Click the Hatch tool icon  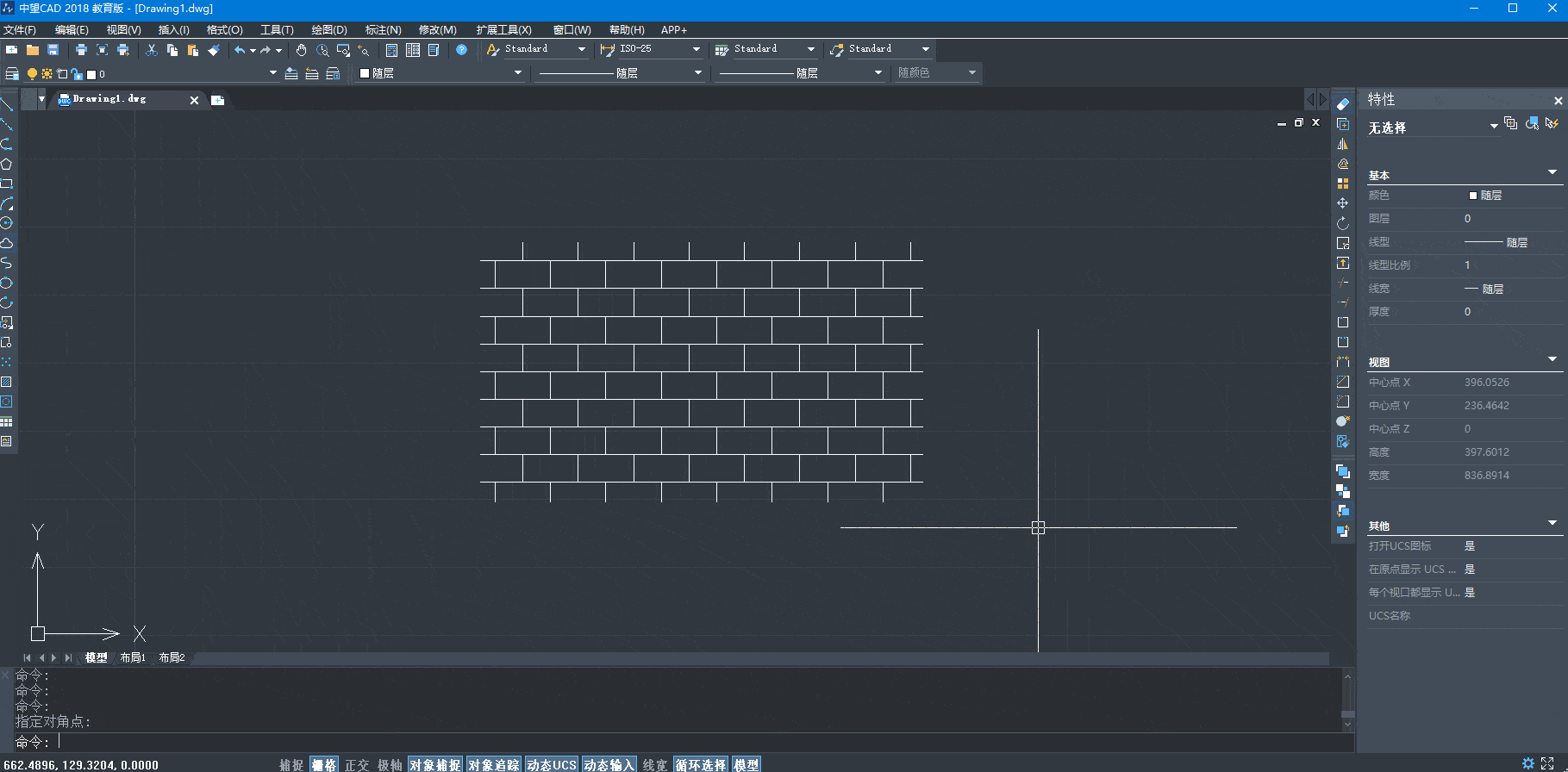click(7, 382)
